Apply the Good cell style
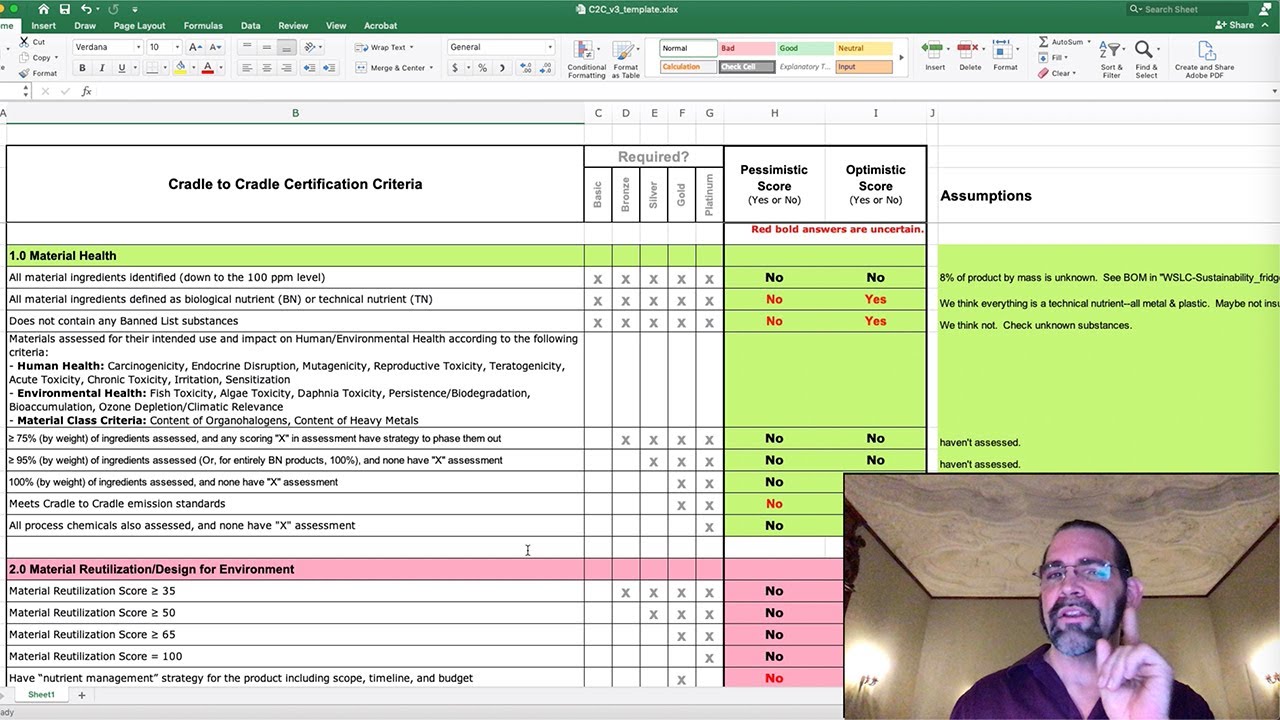The width and height of the screenshot is (1280, 720). pyautogui.click(x=805, y=48)
